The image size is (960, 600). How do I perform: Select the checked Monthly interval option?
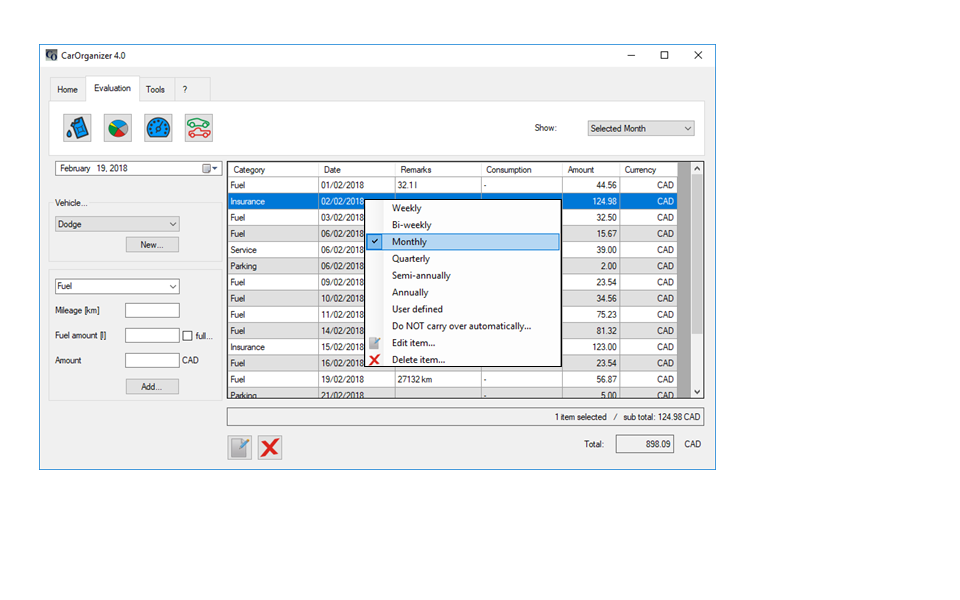[409, 242]
